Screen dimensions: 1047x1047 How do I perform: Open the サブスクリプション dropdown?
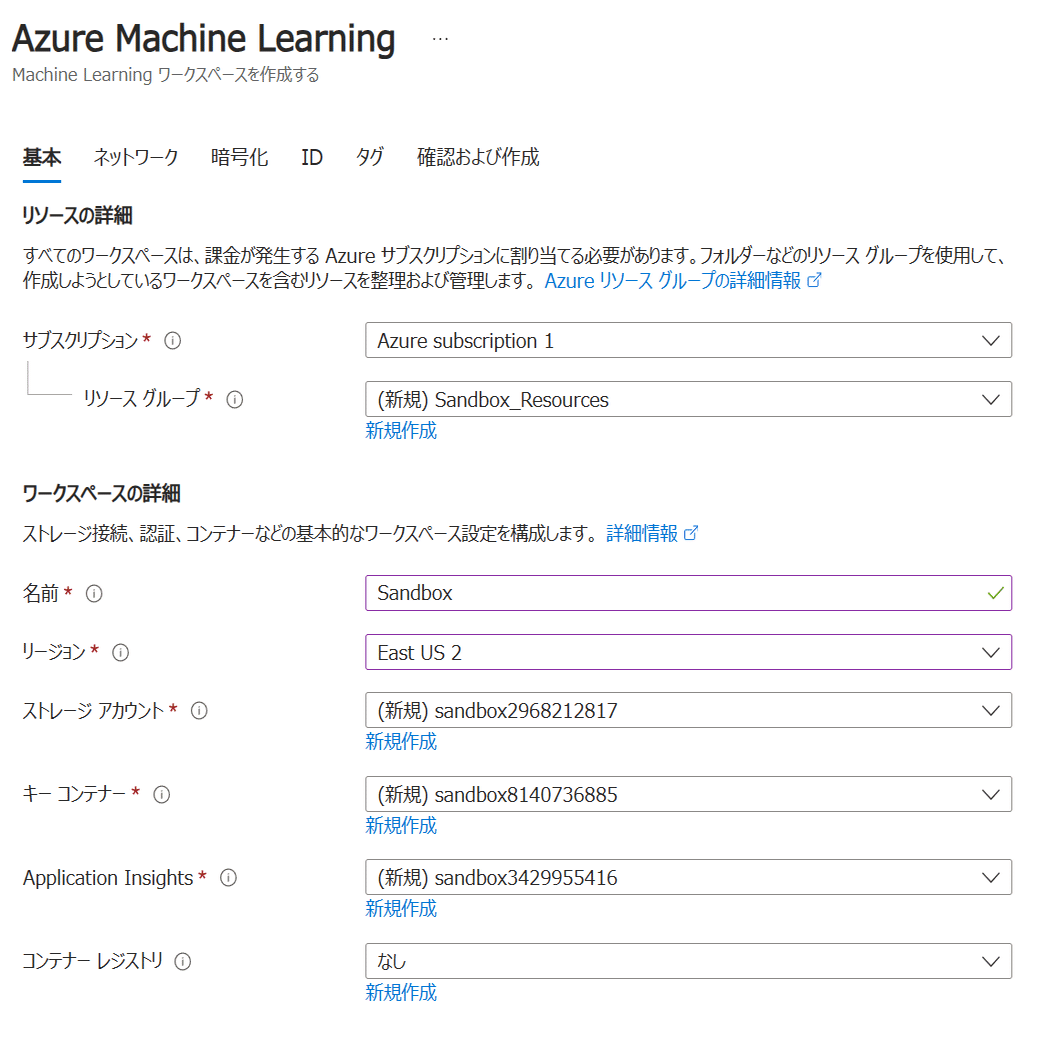point(688,341)
